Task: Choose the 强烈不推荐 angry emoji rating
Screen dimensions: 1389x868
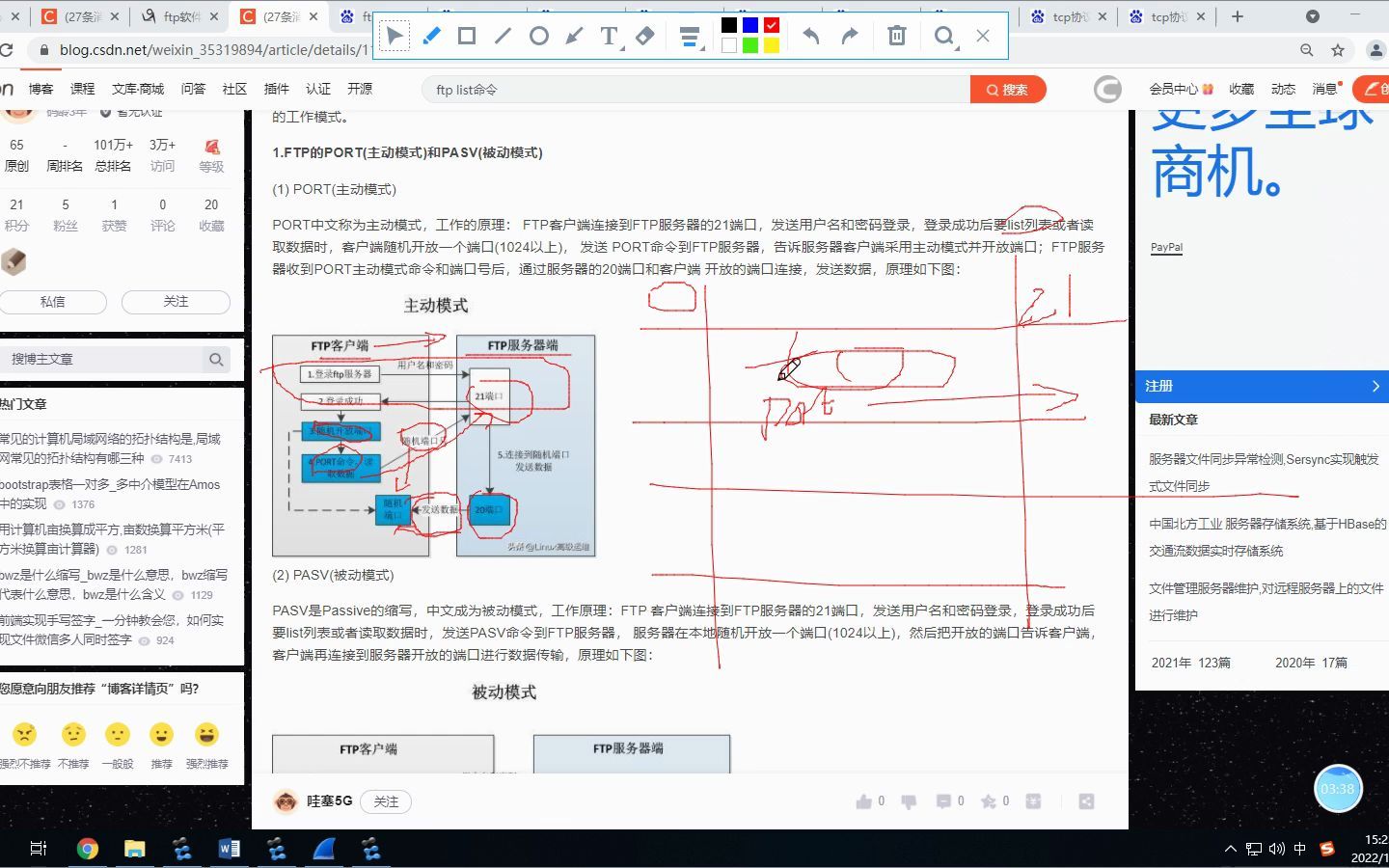Action: pyautogui.click(x=24, y=735)
